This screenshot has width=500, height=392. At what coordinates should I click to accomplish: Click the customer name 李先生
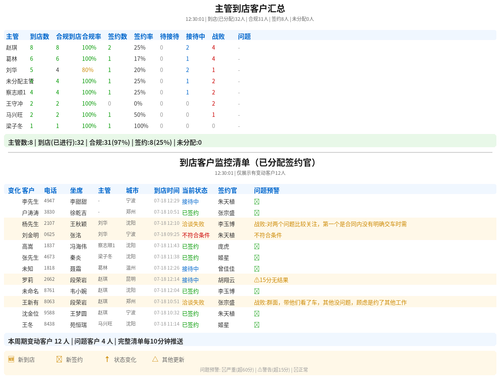click(x=30, y=202)
